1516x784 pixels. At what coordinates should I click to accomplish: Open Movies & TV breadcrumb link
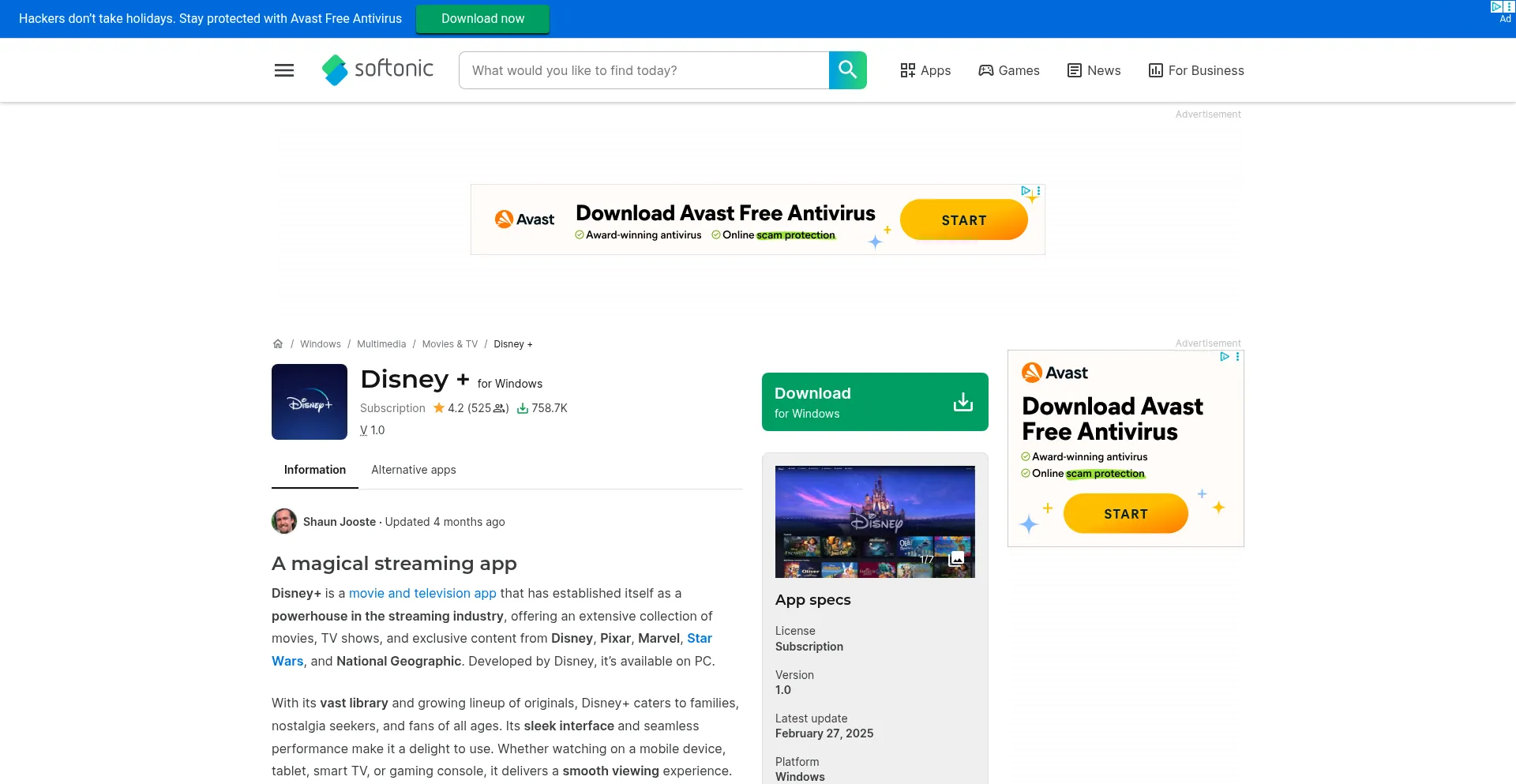pos(450,344)
